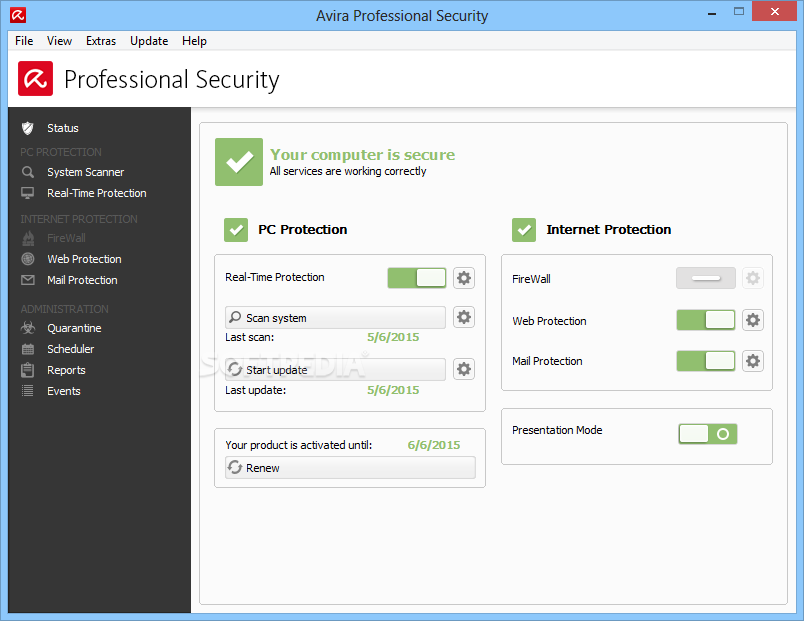This screenshot has width=804, height=621.
Task: Minimize the Avira window
Action: pos(712,12)
